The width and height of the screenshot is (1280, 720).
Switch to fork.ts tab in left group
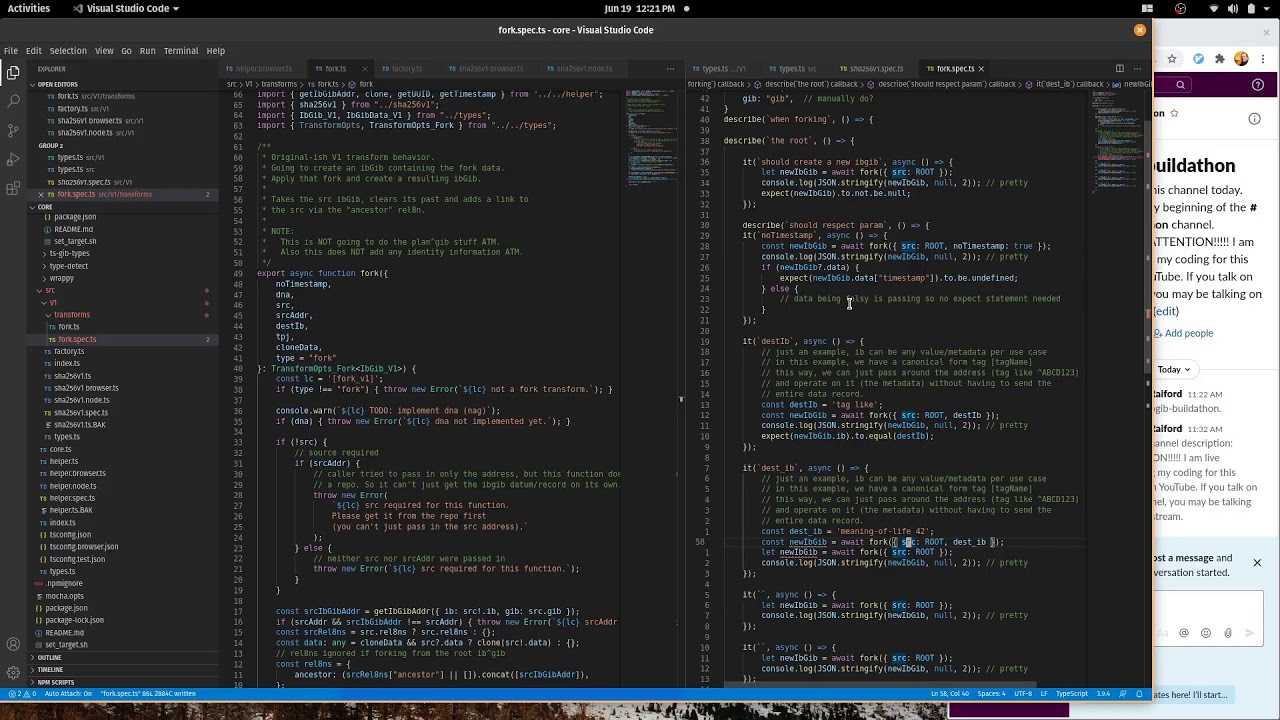[x=335, y=69]
